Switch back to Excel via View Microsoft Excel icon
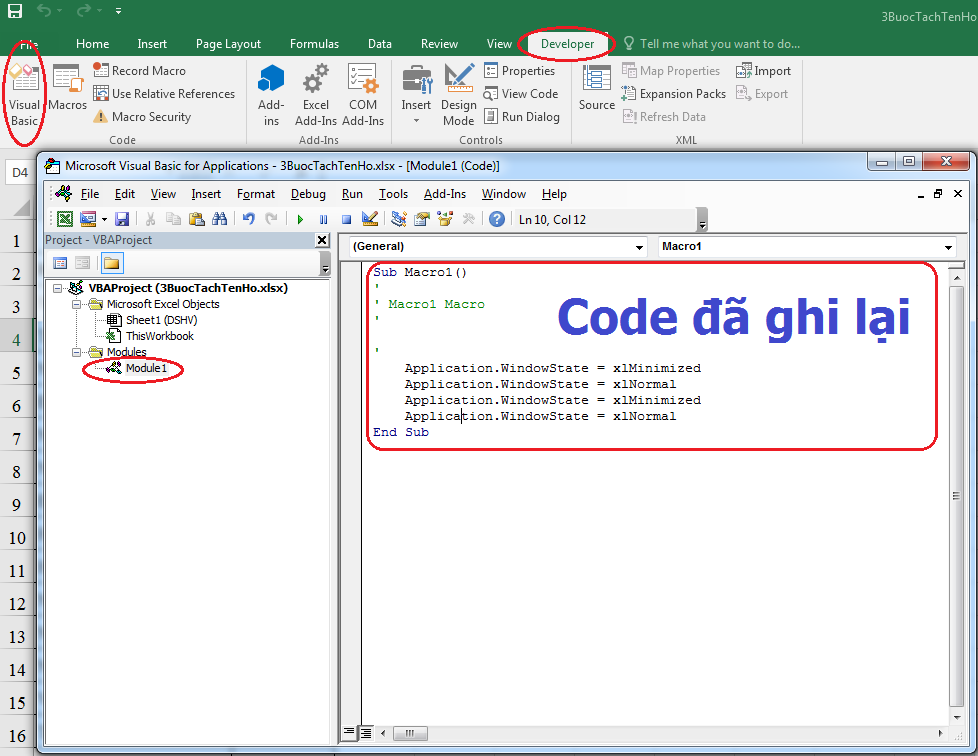Image resolution: width=978 pixels, height=756 pixels. (x=64, y=219)
